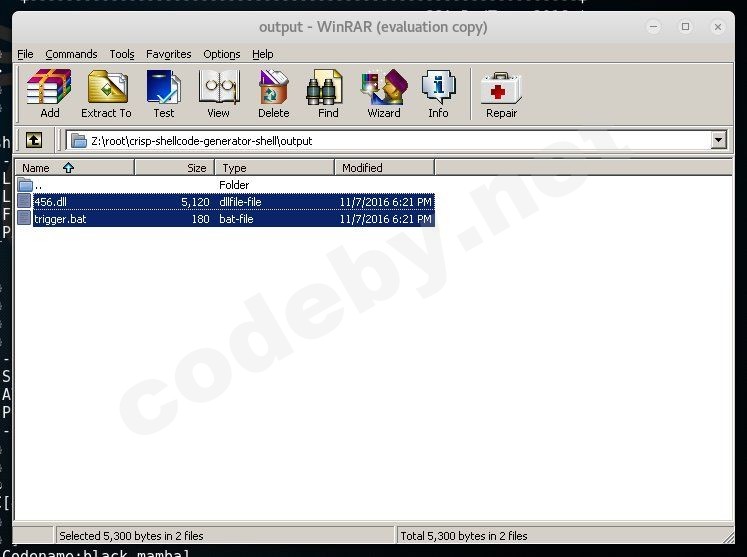Open the Commands menu

[71, 54]
